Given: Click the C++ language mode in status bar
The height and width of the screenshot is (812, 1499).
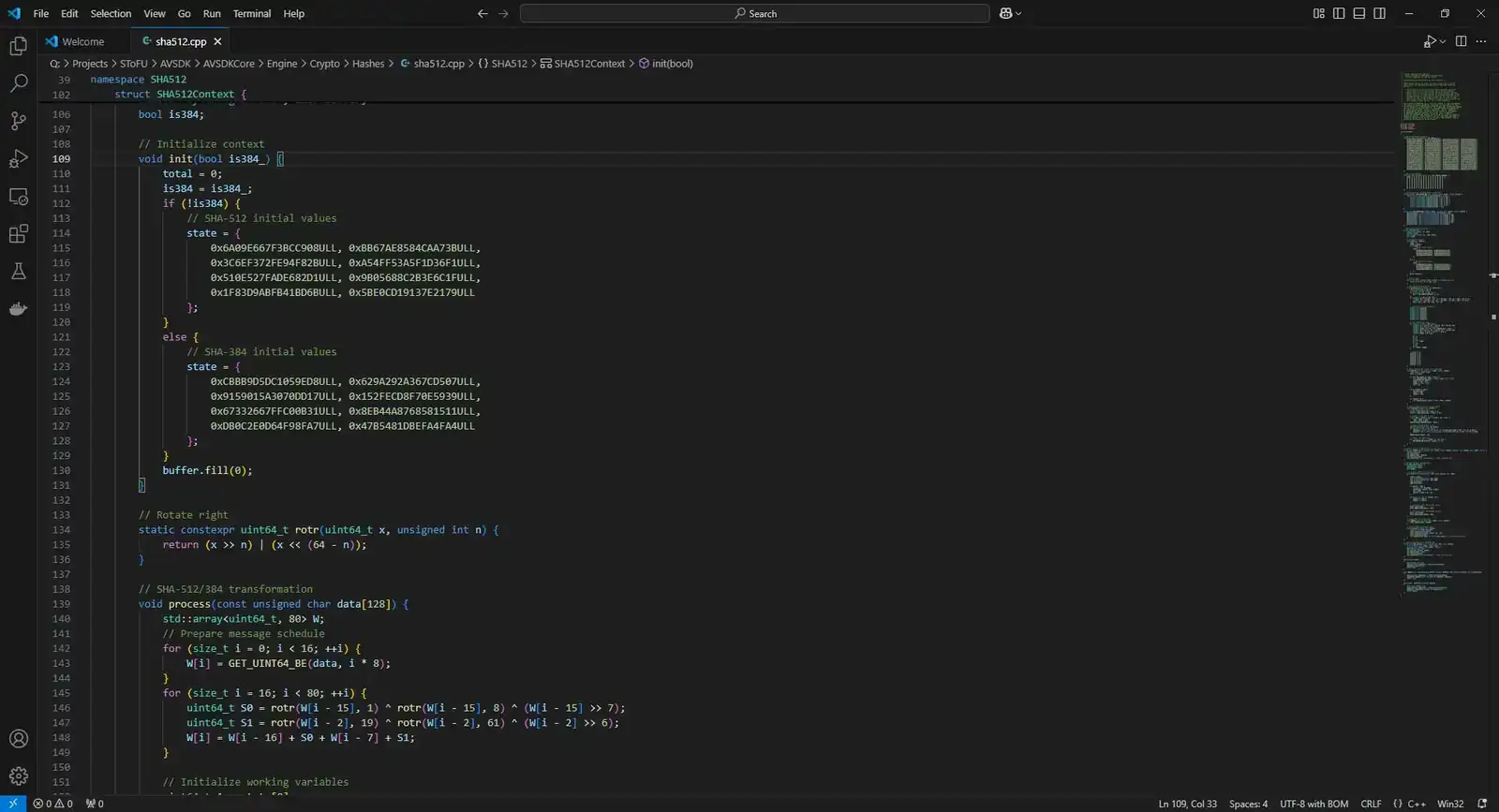Looking at the screenshot, I should (1416, 804).
